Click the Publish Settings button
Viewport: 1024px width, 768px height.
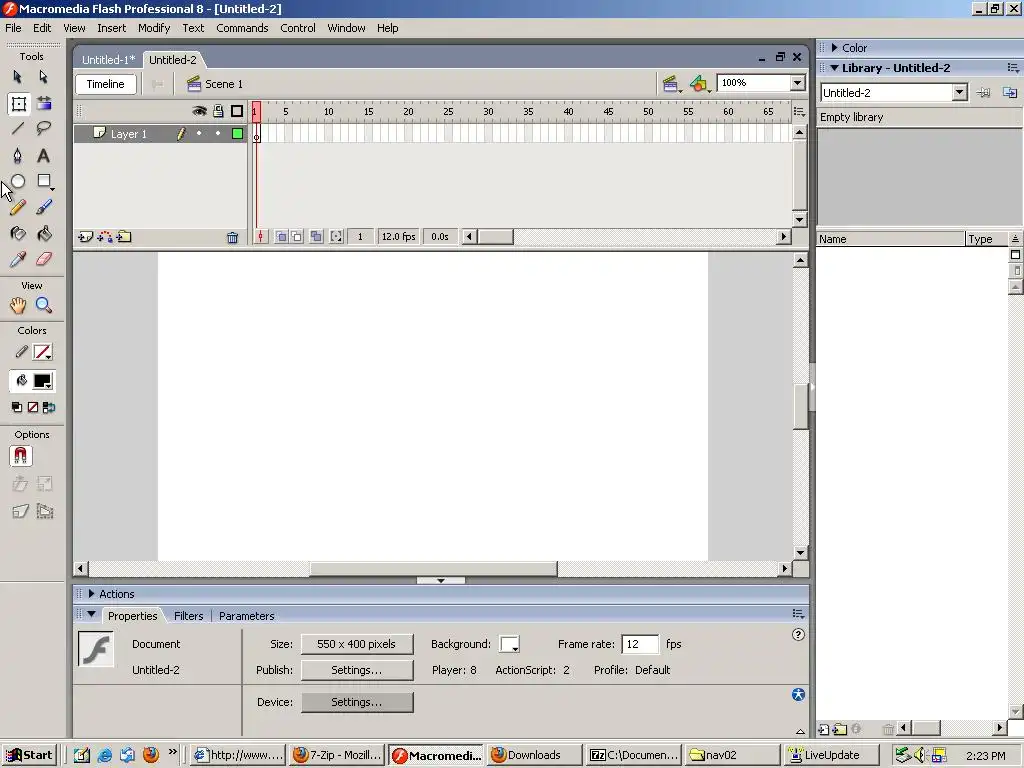tap(357, 670)
